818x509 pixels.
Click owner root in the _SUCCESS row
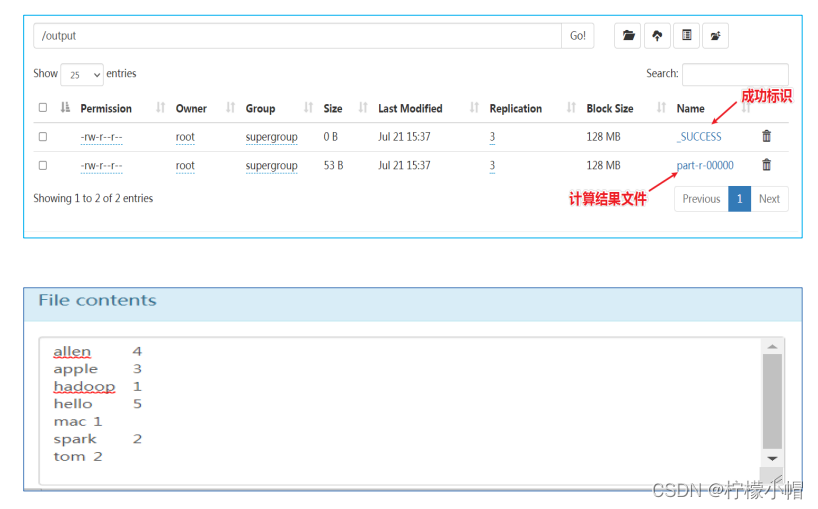[185, 137]
